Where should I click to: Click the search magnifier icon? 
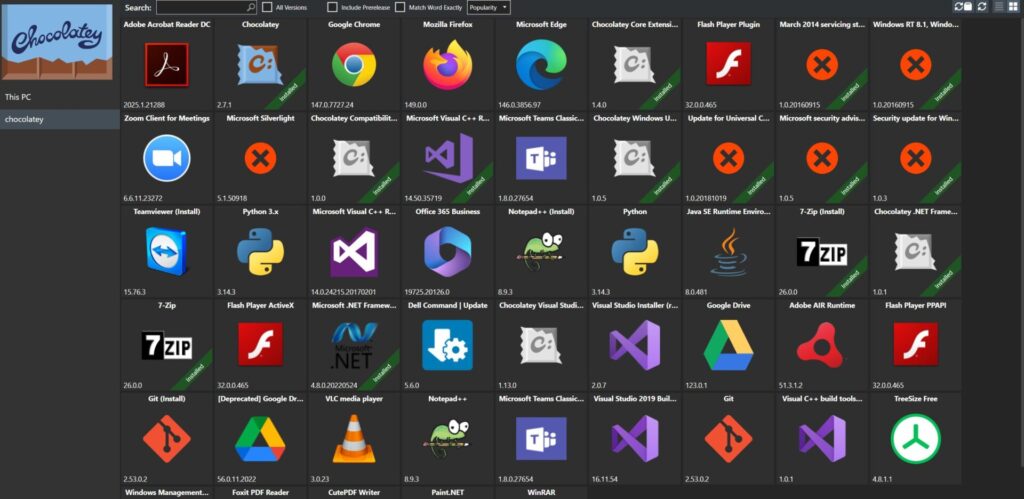pyautogui.click(x=251, y=7)
